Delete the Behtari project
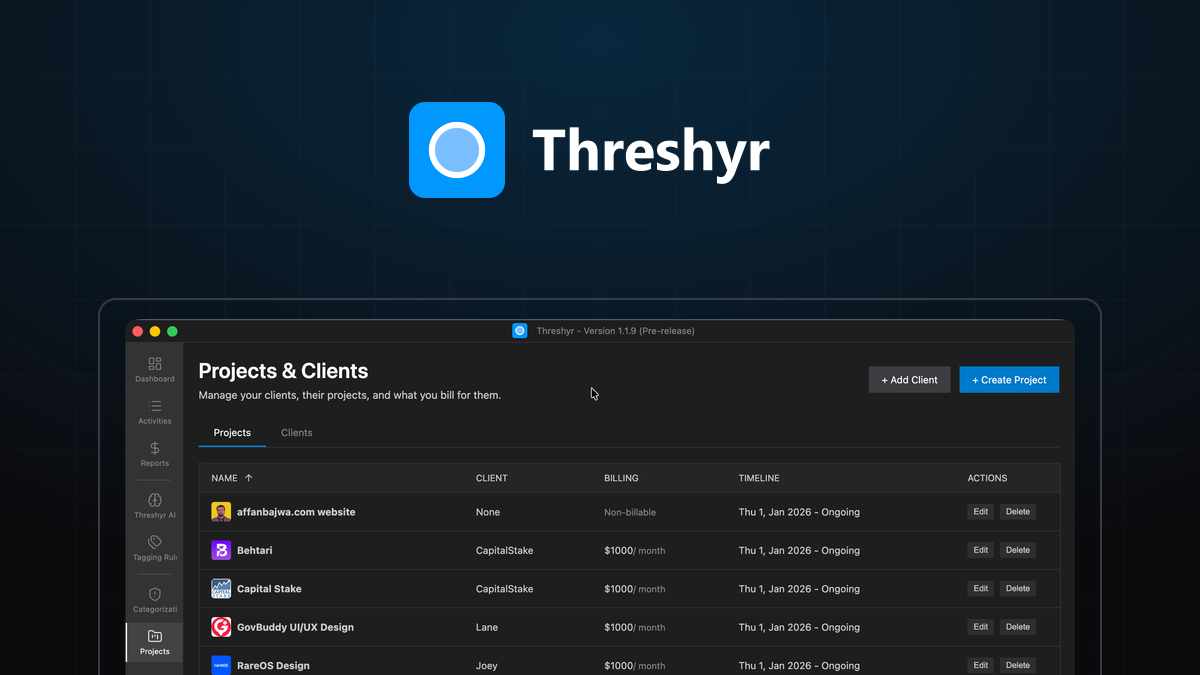The height and width of the screenshot is (675, 1200). 1017,550
